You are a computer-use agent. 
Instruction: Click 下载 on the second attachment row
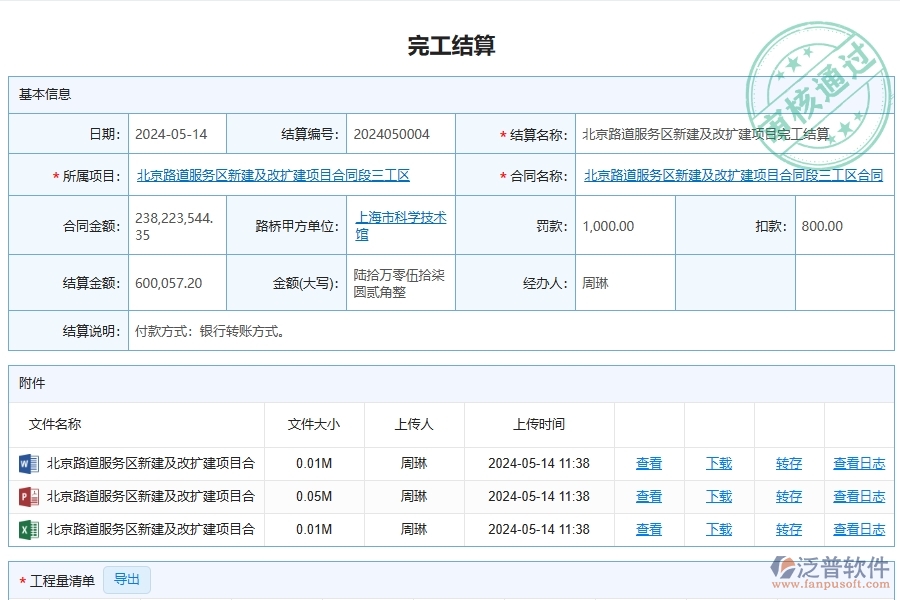pos(718,496)
